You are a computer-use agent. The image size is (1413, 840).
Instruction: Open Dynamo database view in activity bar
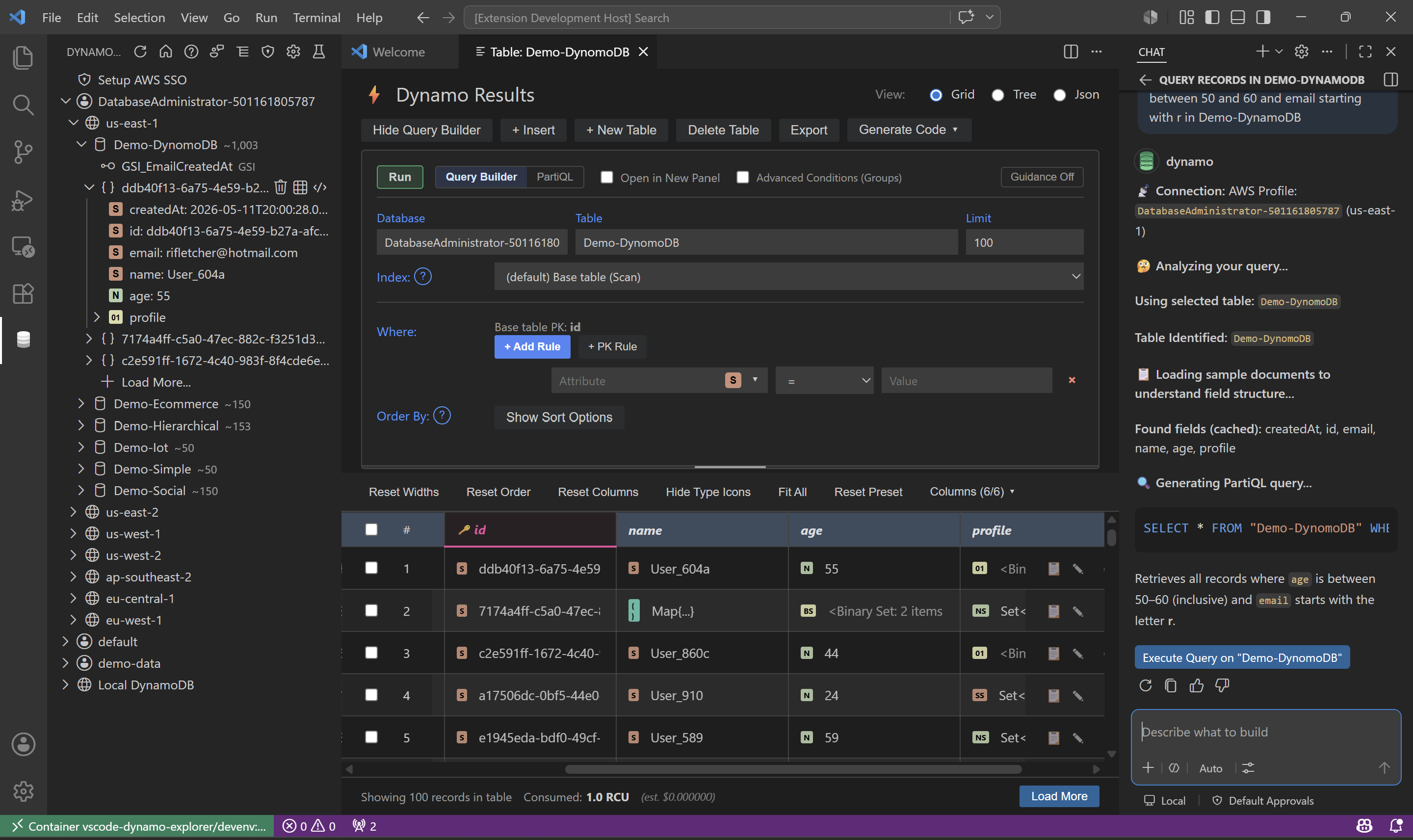23,340
